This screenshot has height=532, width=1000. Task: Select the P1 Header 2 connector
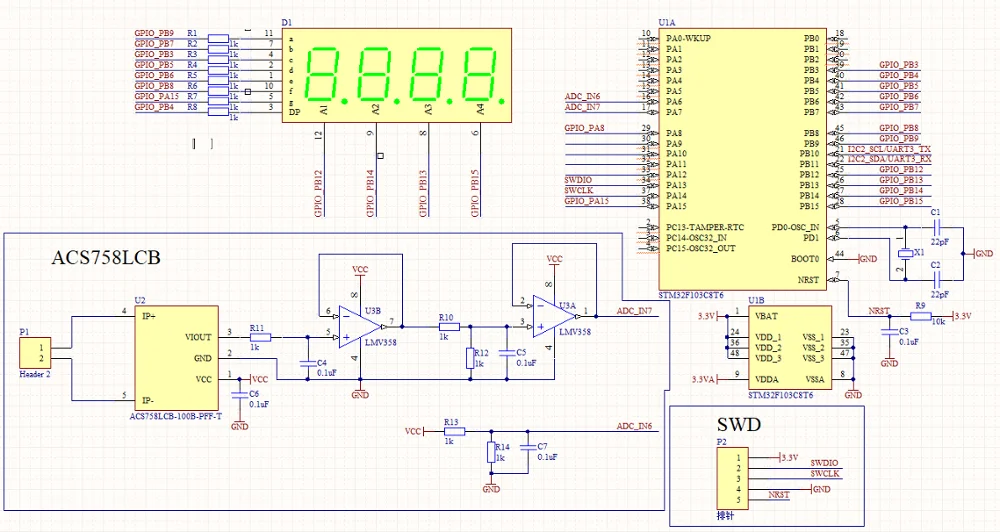(x=35, y=353)
